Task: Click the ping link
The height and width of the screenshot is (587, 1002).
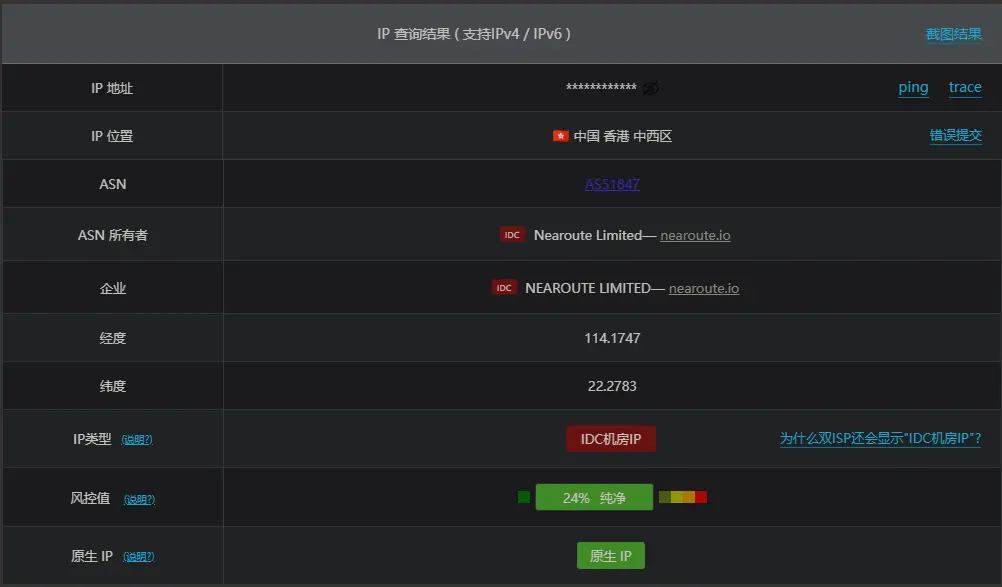Action: (913, 87)
